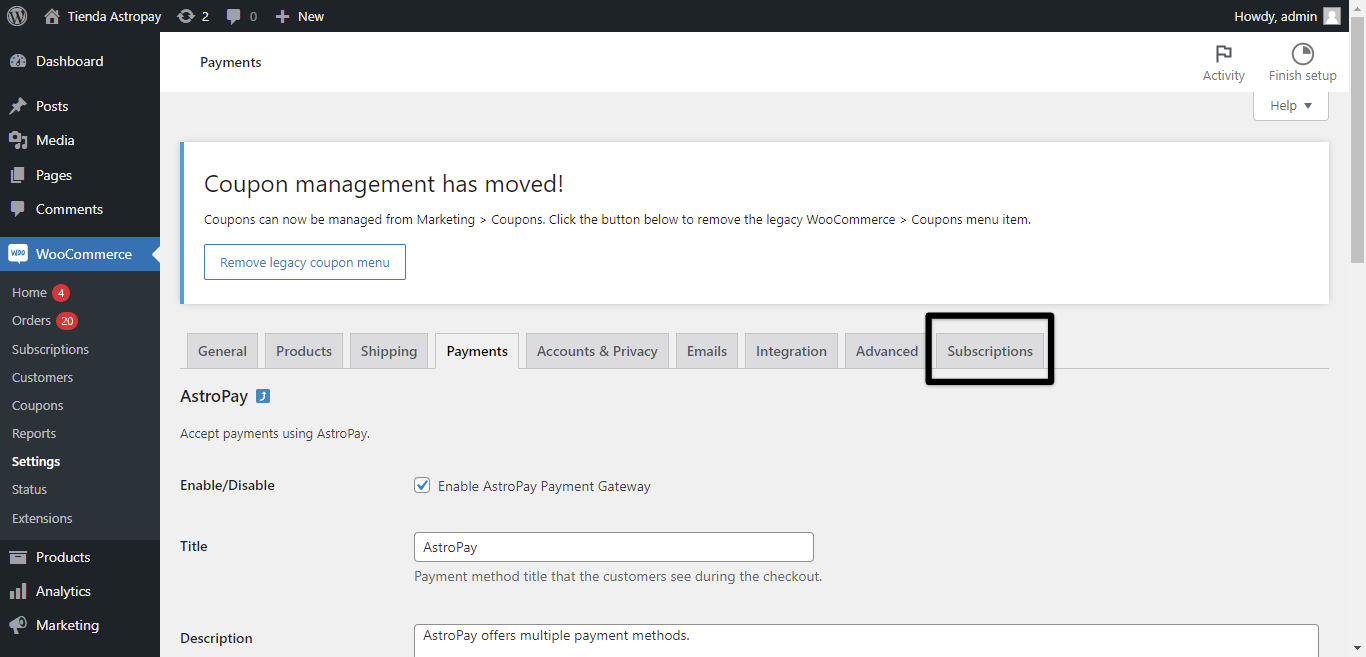Viewport: 1366px width, 657px height.
Task: Open the Status submenu item
Action: pos(29,489)
